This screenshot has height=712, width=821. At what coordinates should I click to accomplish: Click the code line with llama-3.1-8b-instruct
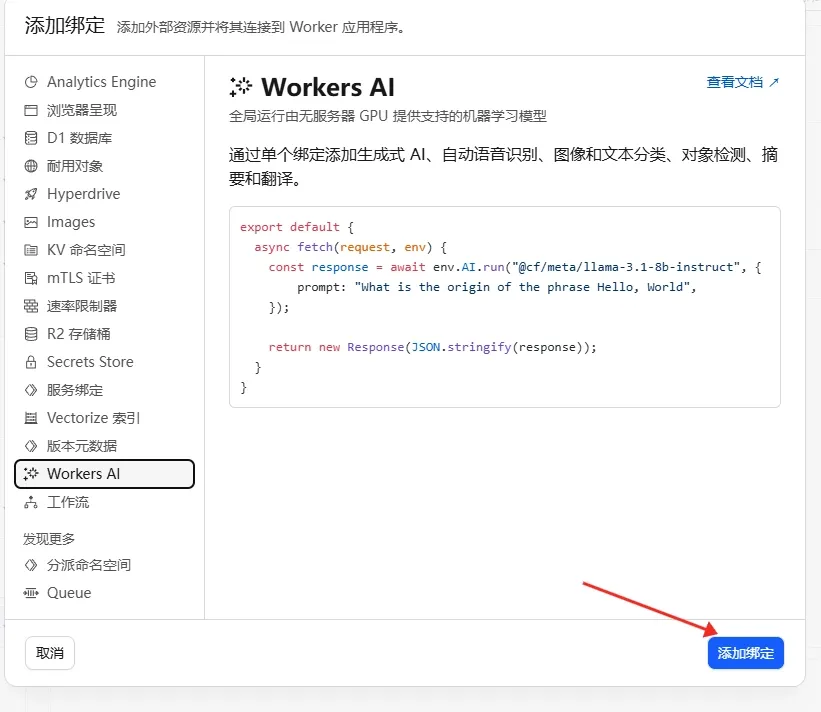[515, 267]
